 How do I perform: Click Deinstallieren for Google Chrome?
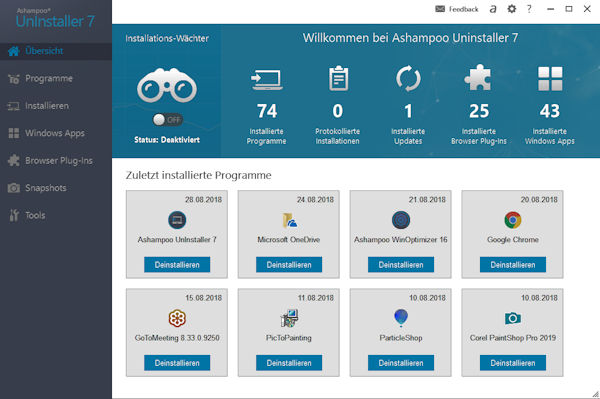click(513, 264)
